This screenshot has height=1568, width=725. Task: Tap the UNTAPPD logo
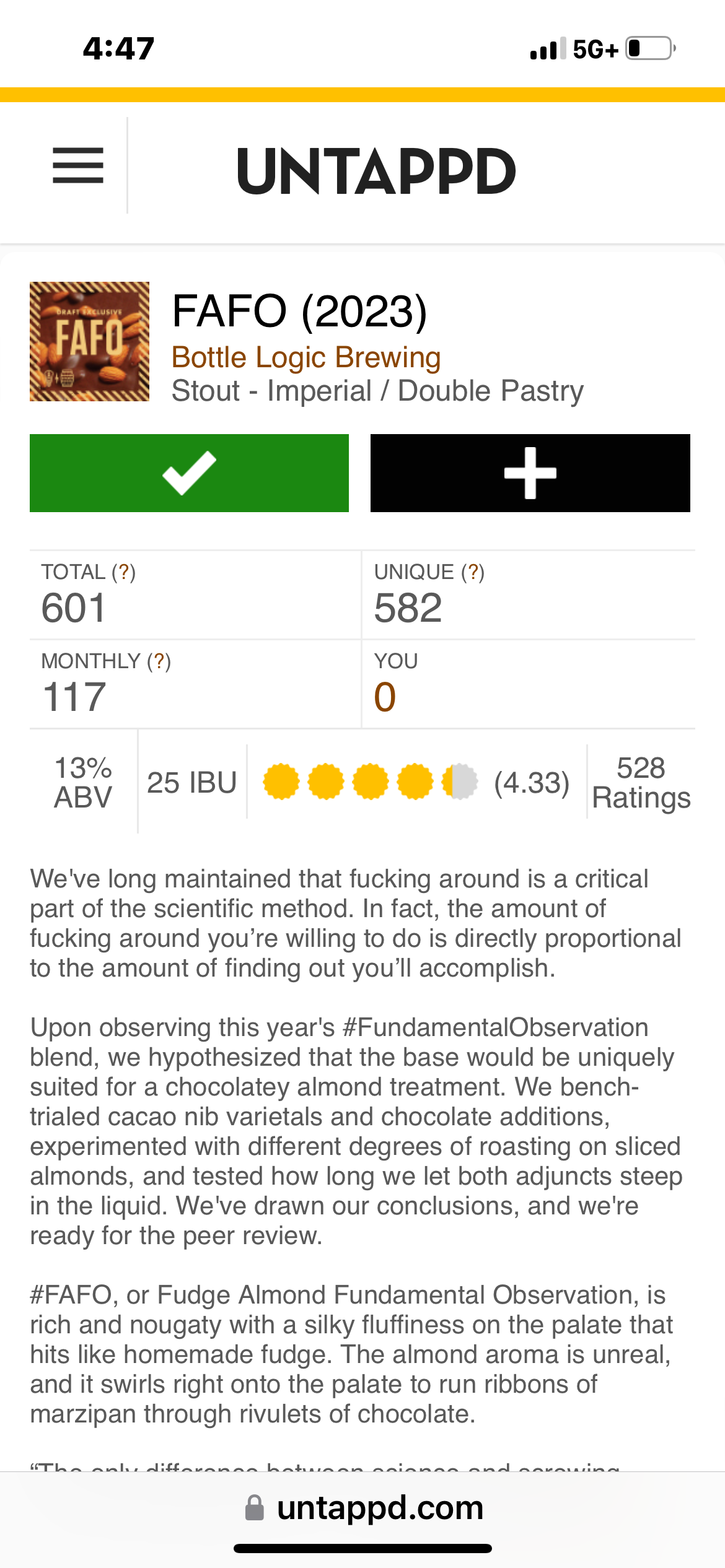(x=376, y=171)
